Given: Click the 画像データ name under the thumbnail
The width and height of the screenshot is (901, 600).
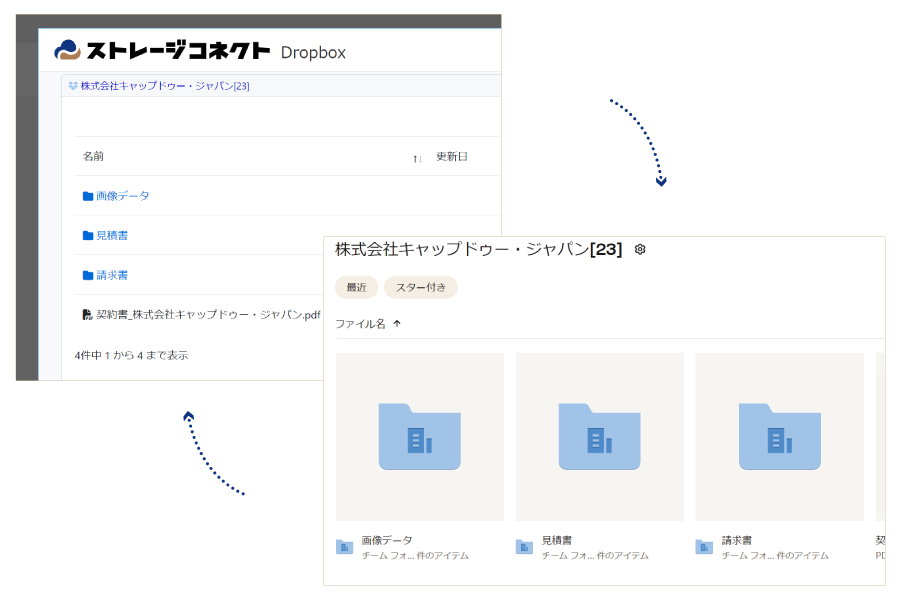Looking at the screenshot, I should coord(387,540).
